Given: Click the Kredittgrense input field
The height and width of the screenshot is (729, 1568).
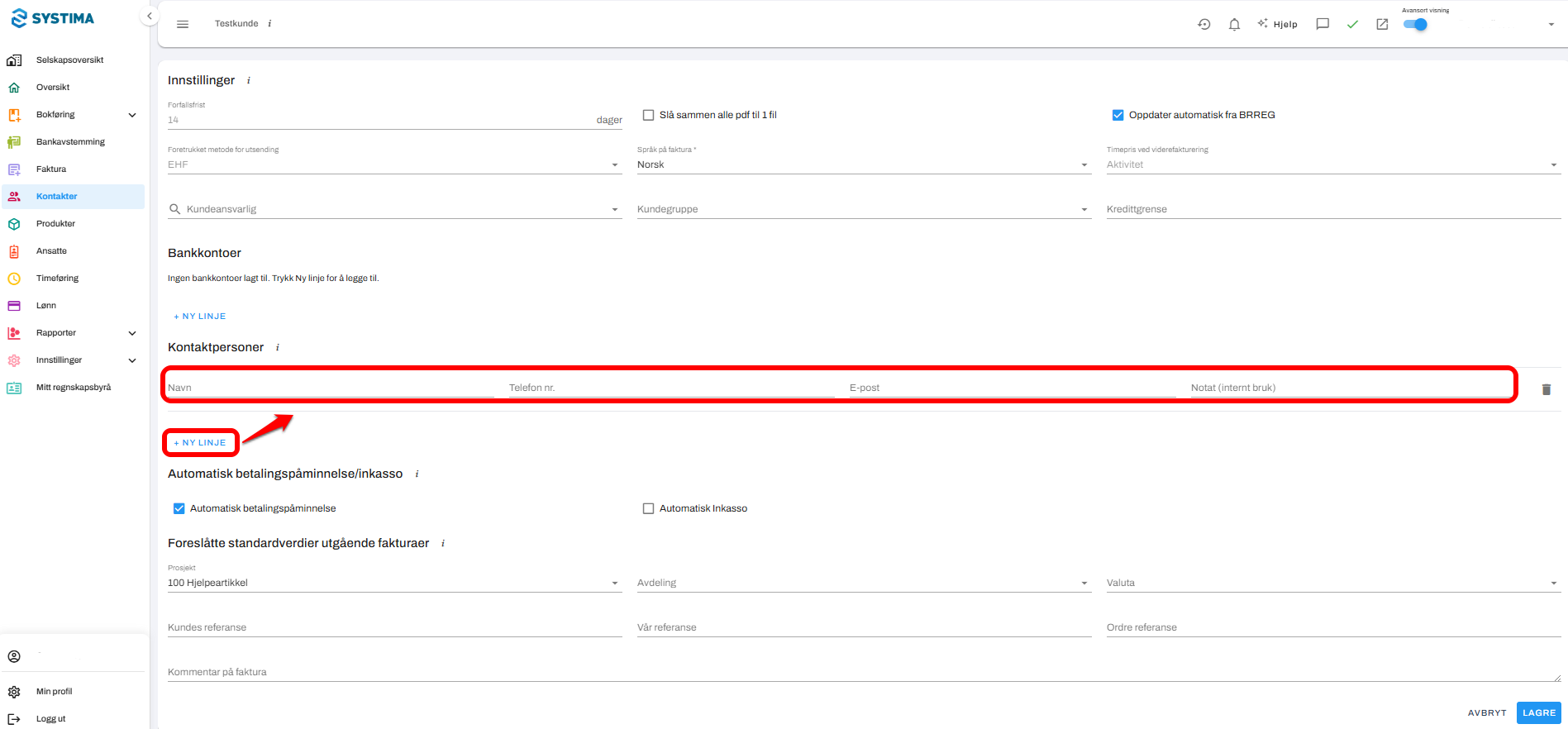Looking at the screenshot, I should [x=1333, y=209].
